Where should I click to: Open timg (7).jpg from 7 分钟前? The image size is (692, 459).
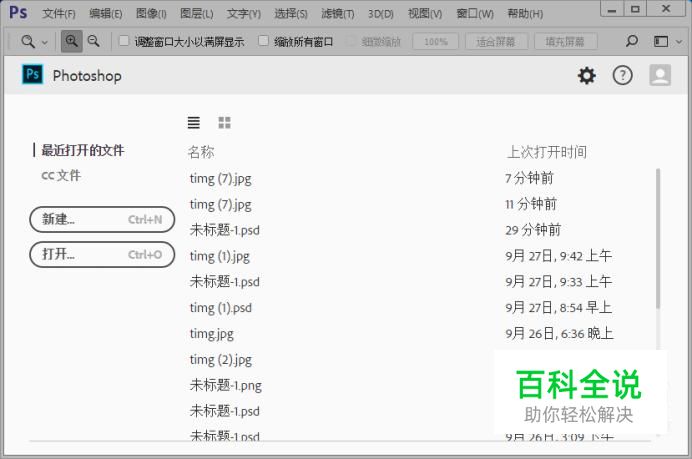220,178
